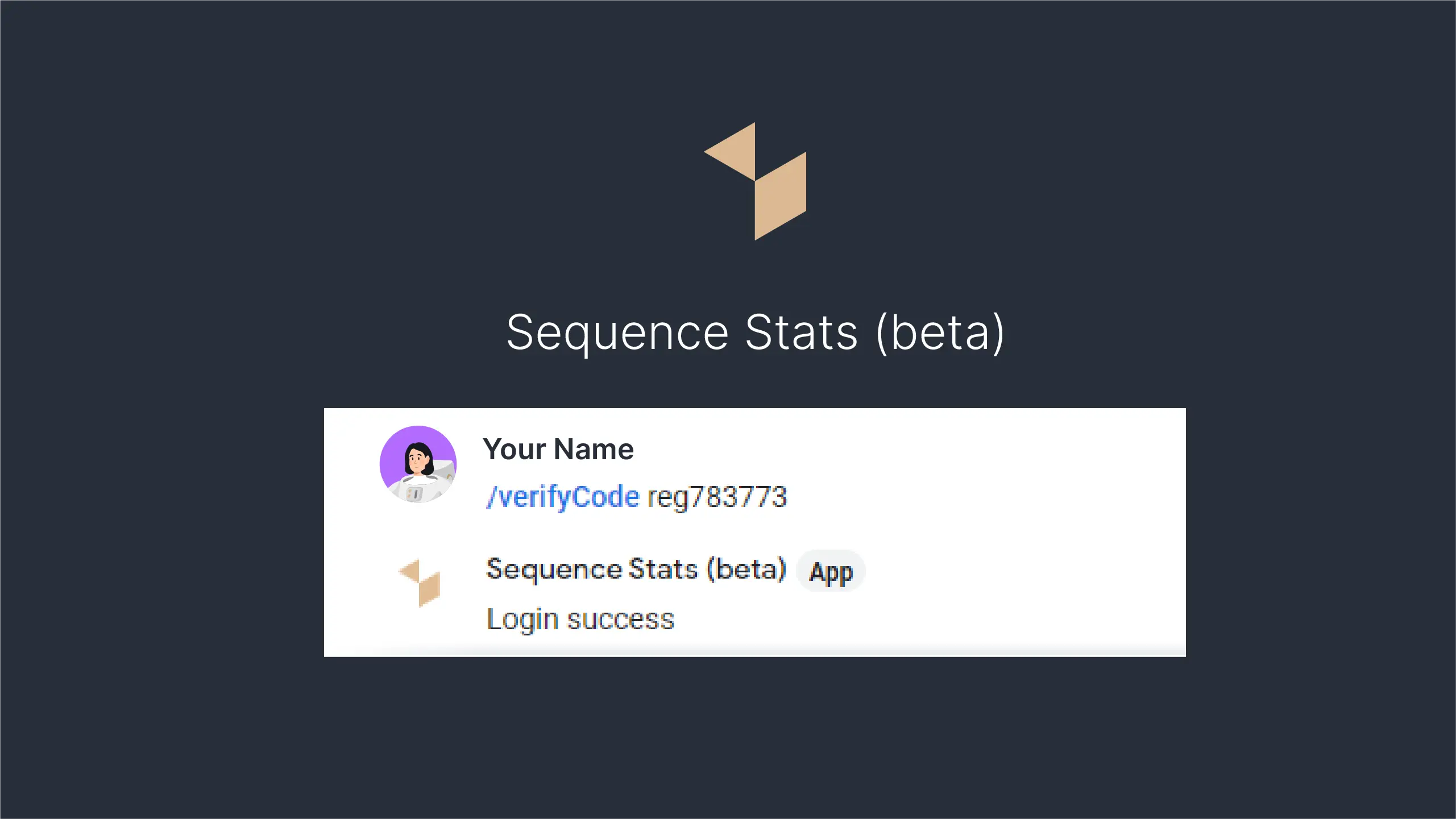Click the astronaut's face inside the avatar
This screenshot has height=819, width=1456.
(x=418, y=459)
